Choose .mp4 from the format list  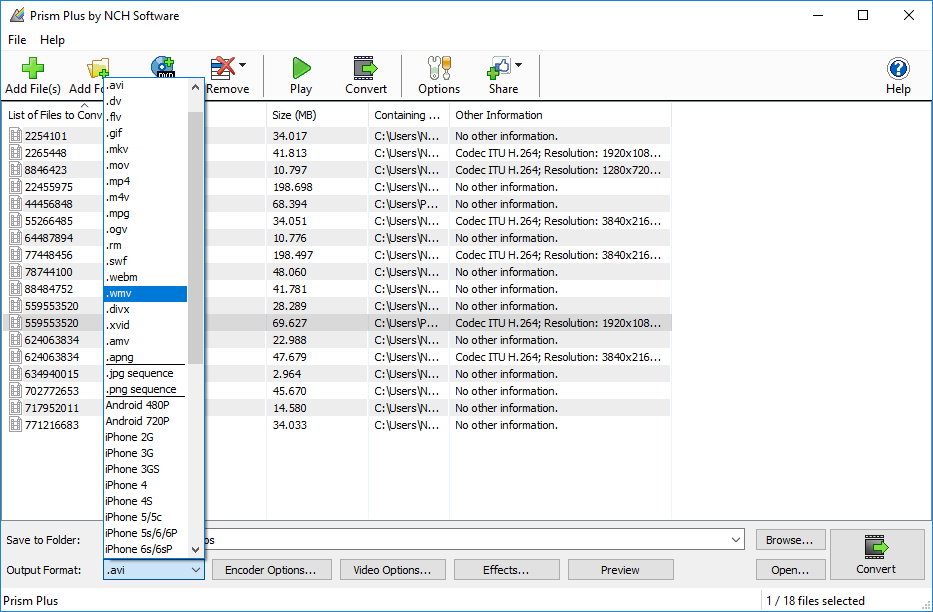(x=145, y=181)
